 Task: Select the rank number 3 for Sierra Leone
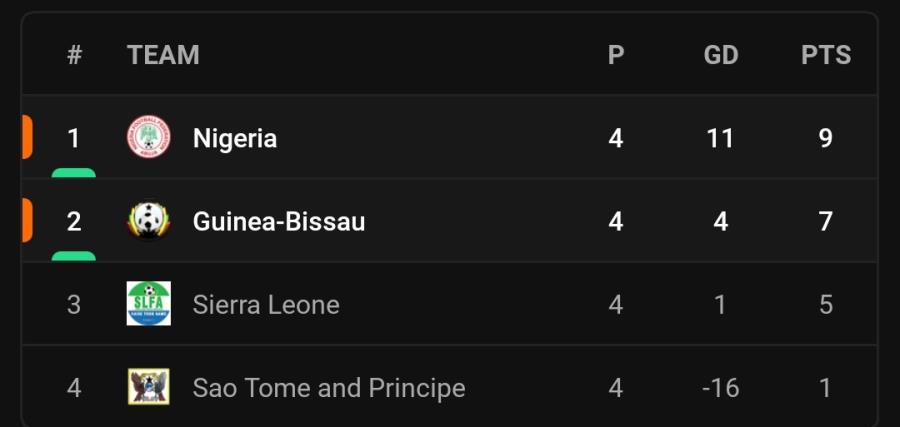pyautogui.click(x=73, y=305)
